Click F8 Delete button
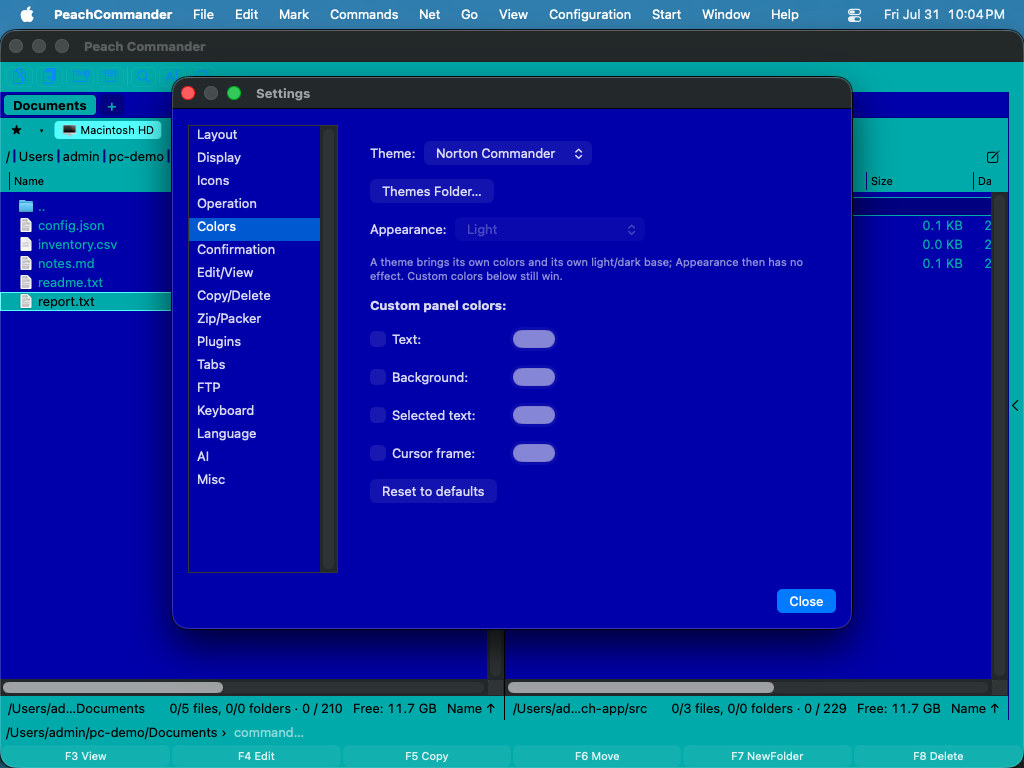Viewport: 1024px width, 768px height. tap(938, 756)
